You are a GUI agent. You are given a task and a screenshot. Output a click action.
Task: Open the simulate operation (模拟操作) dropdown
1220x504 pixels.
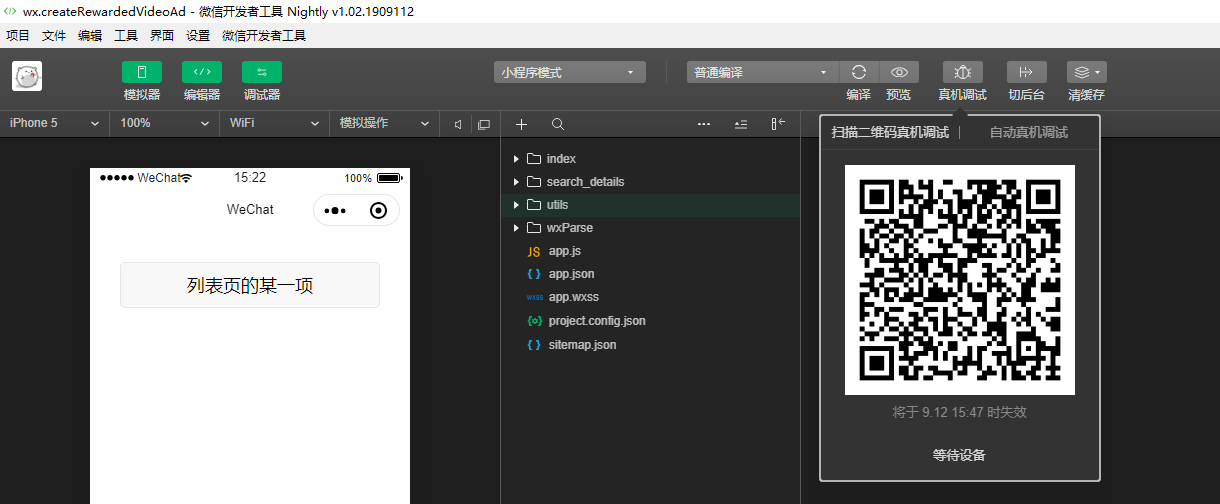click(x=385, y=123)
